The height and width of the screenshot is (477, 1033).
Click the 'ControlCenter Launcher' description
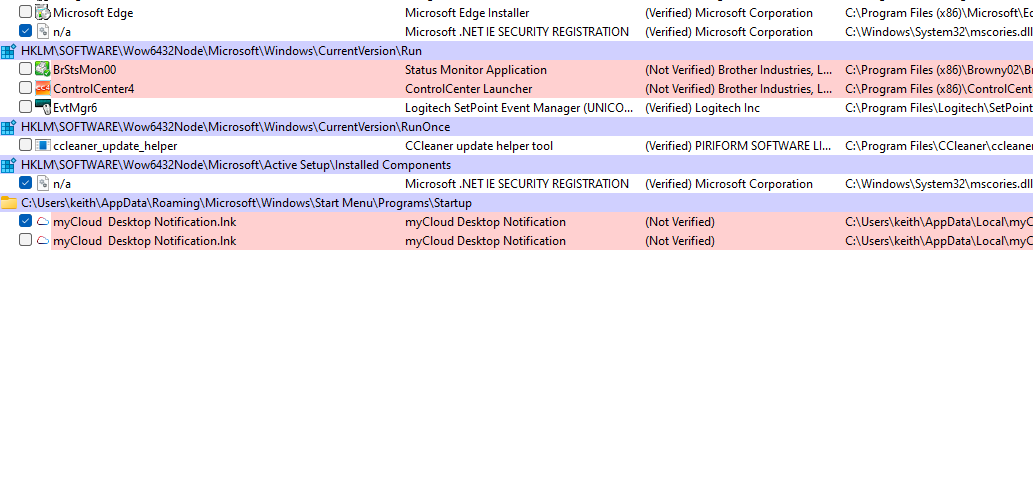[x=468, y=89]
